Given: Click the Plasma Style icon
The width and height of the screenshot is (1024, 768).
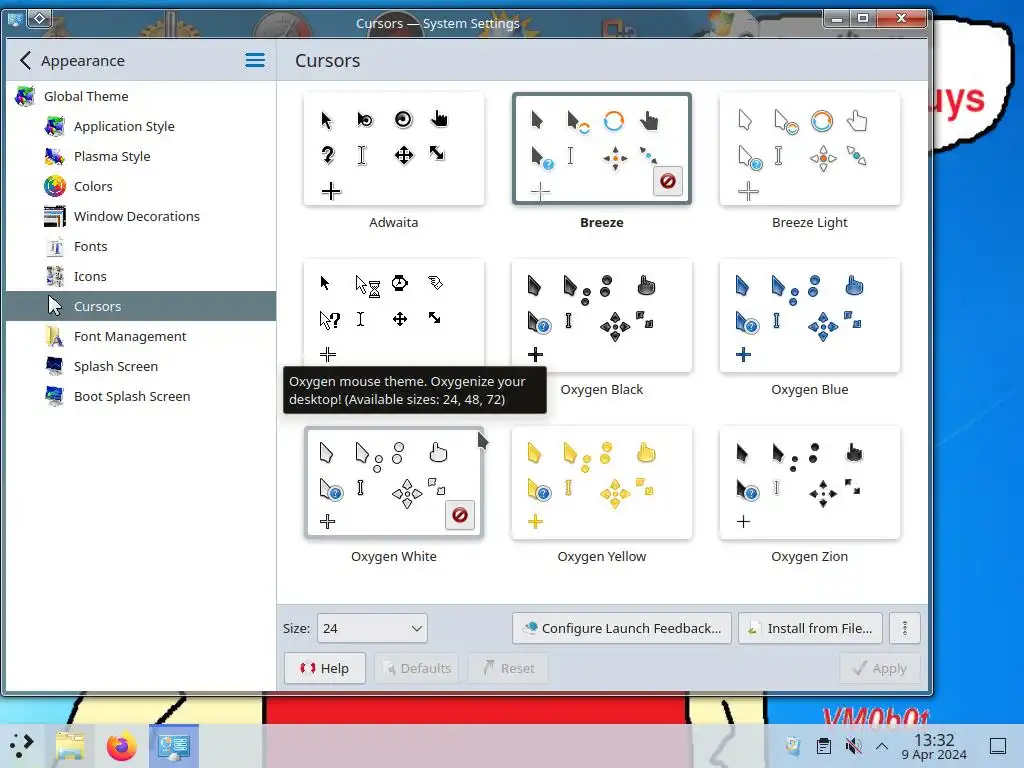Looking at the screenshot, I should pos(55,156).
